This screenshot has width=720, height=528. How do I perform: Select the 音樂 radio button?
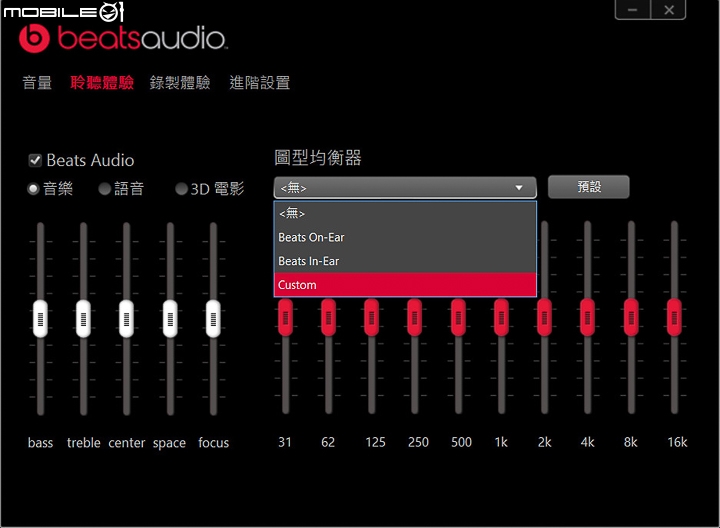(33, 189)
